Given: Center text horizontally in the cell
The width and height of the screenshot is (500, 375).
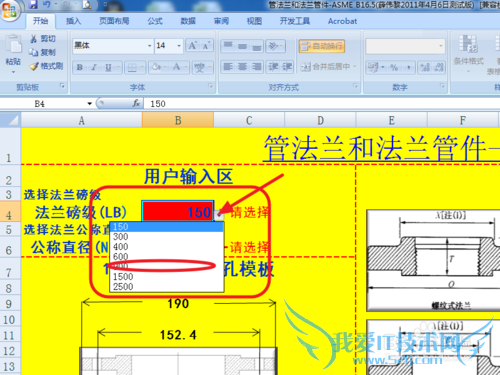Looking at the screenshot, I should [242, 67].
